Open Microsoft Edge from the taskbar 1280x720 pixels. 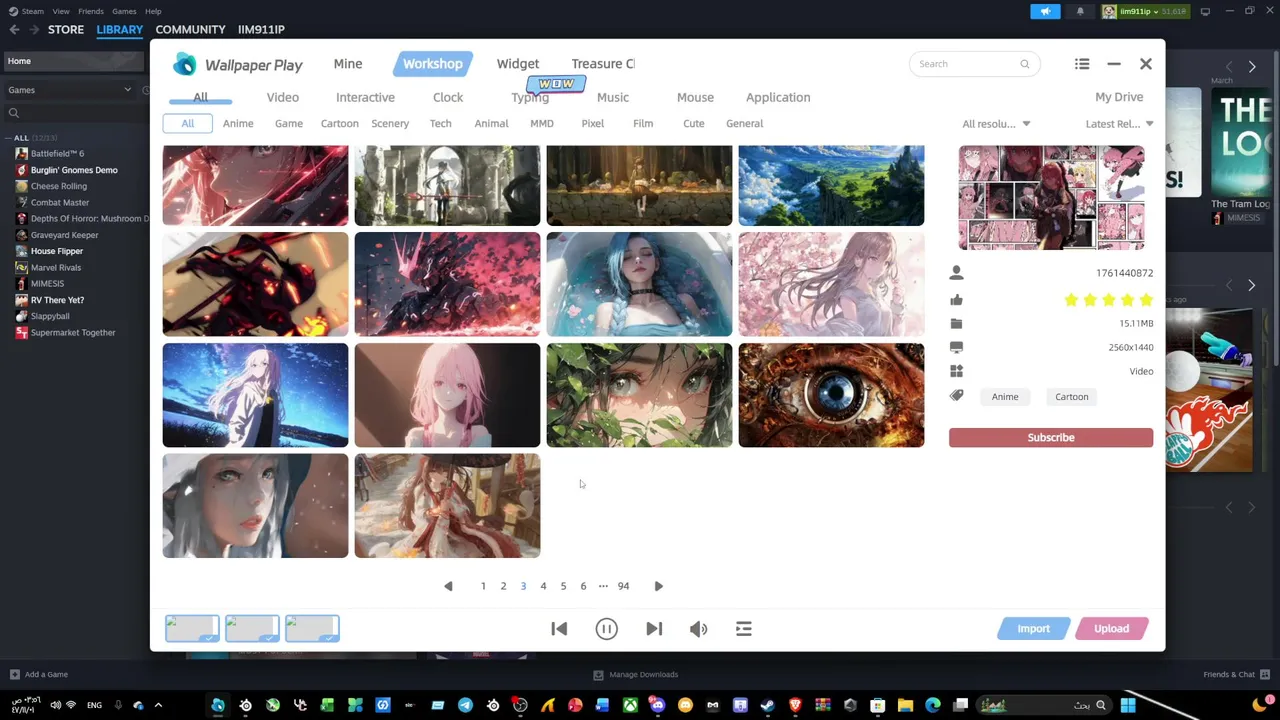point(932,705)
